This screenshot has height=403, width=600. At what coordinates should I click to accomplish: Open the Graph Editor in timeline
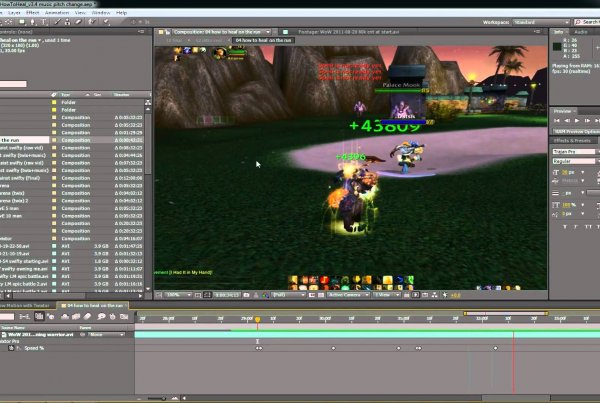[x=124, y=317]
